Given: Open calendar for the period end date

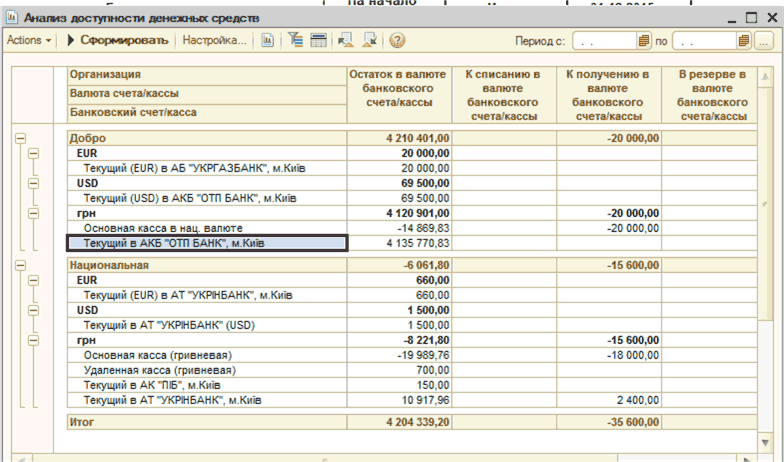Looking at the screenshot, I should [x=743, y=41].
